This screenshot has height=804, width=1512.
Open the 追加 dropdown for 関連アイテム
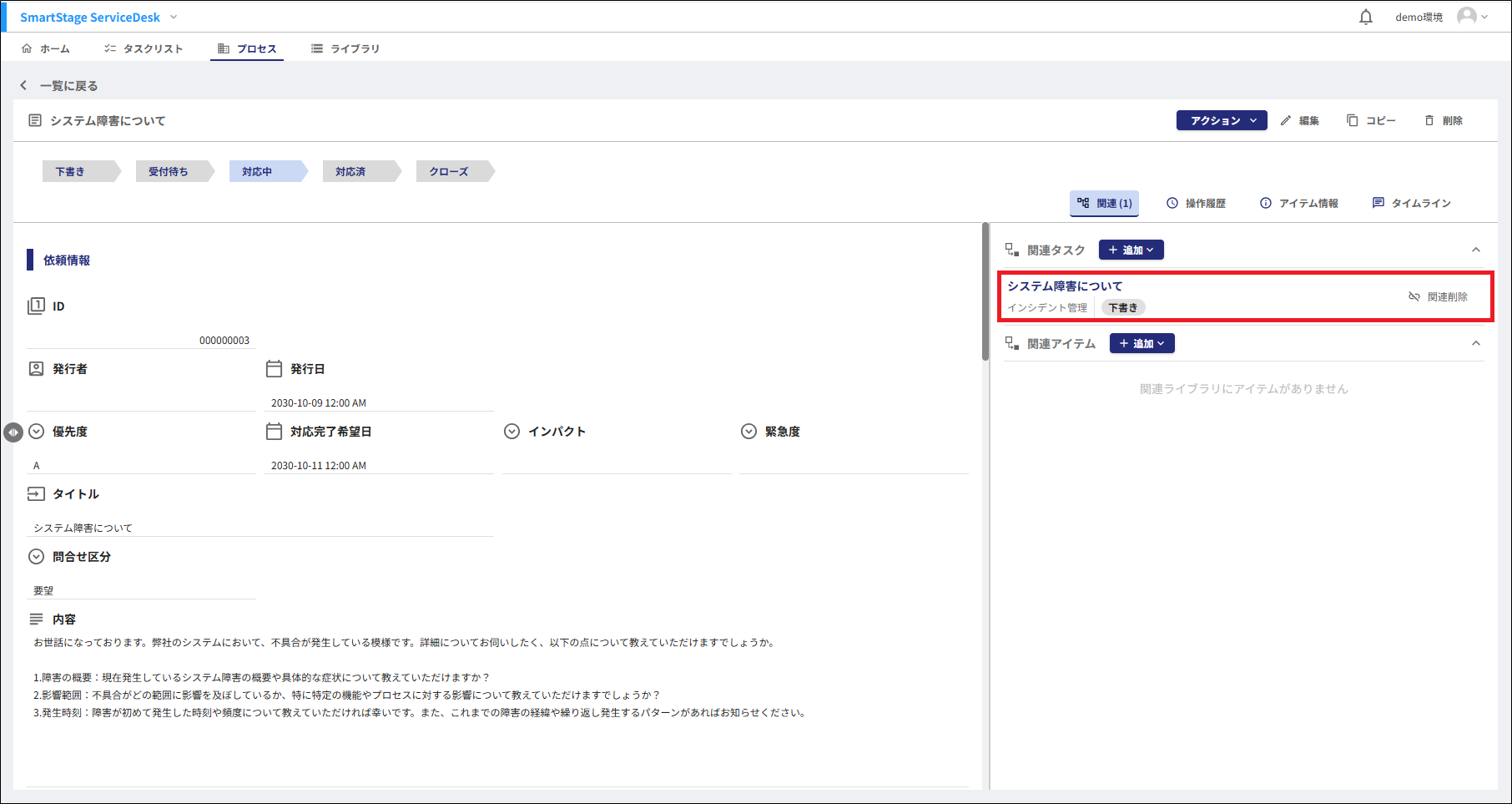pyautogui.click(x=1142, y=344)
